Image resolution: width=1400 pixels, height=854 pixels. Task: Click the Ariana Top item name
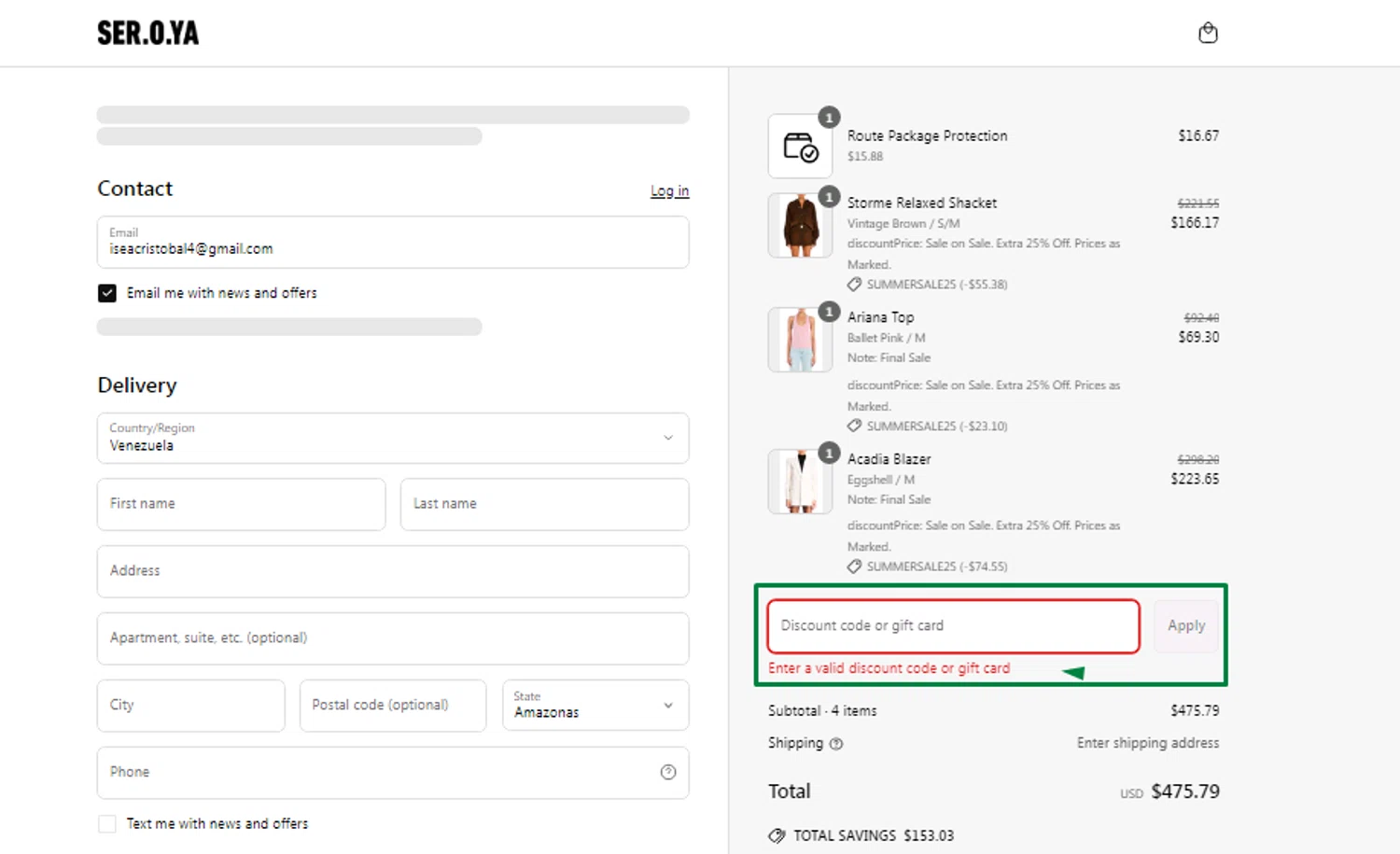coord(881,317)
